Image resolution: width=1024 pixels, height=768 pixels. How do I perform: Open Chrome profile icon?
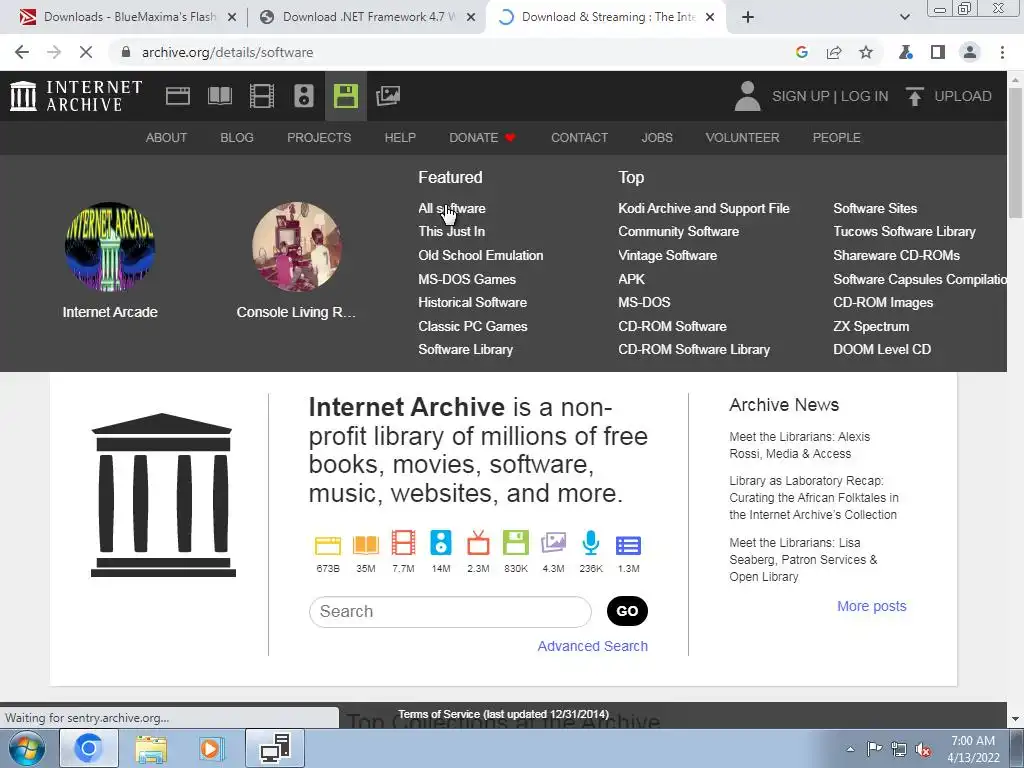(x=970, y=52)
